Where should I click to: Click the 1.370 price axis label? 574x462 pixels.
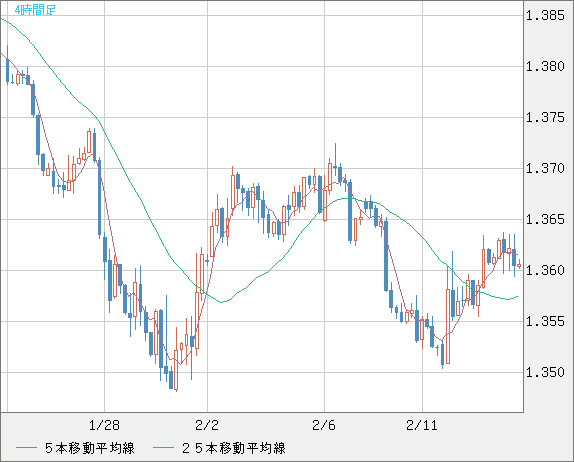click(x=545, y=168)
